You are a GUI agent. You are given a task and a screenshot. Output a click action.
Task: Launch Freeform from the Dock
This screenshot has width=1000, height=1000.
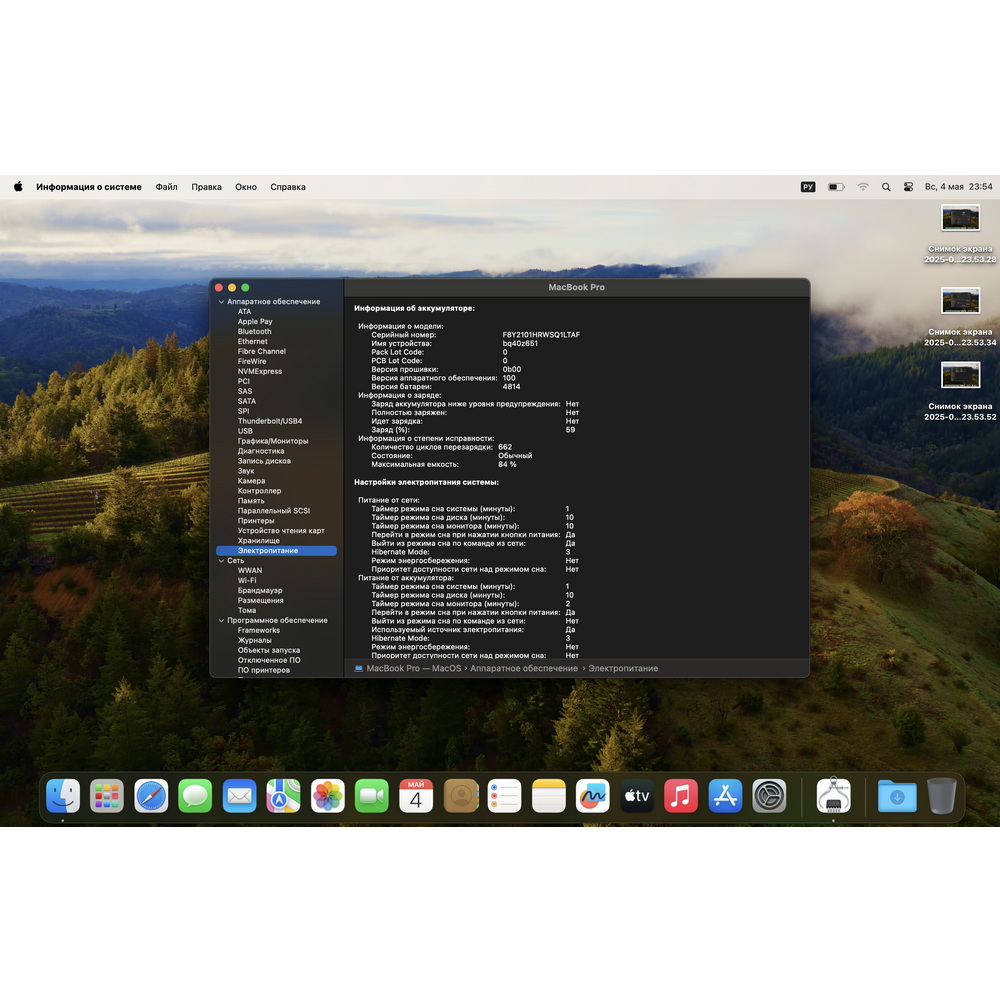tap(592, 796)
